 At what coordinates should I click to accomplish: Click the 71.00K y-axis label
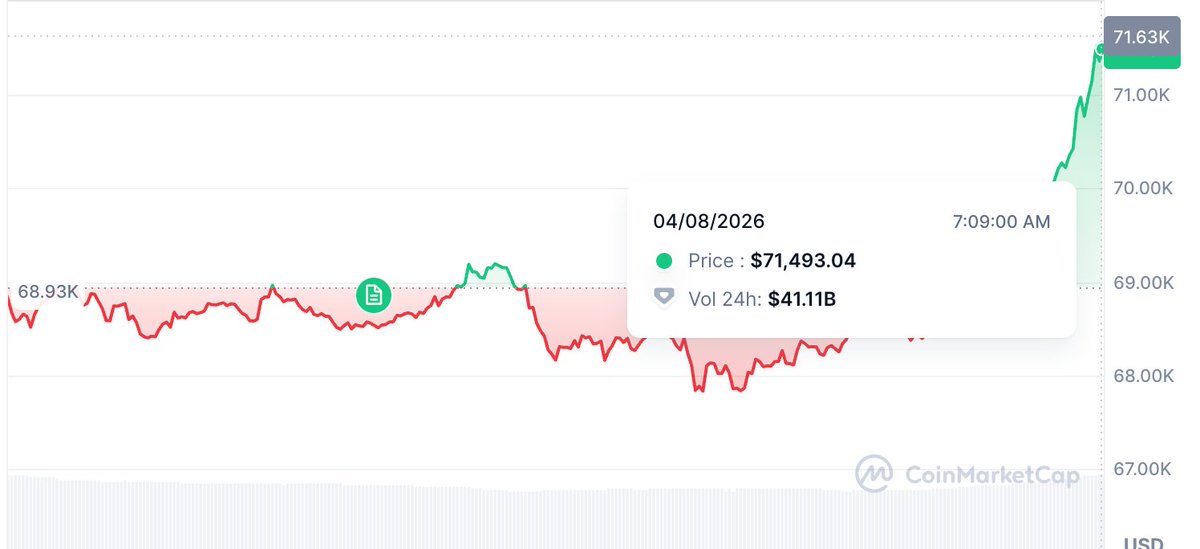point(1141,95)
